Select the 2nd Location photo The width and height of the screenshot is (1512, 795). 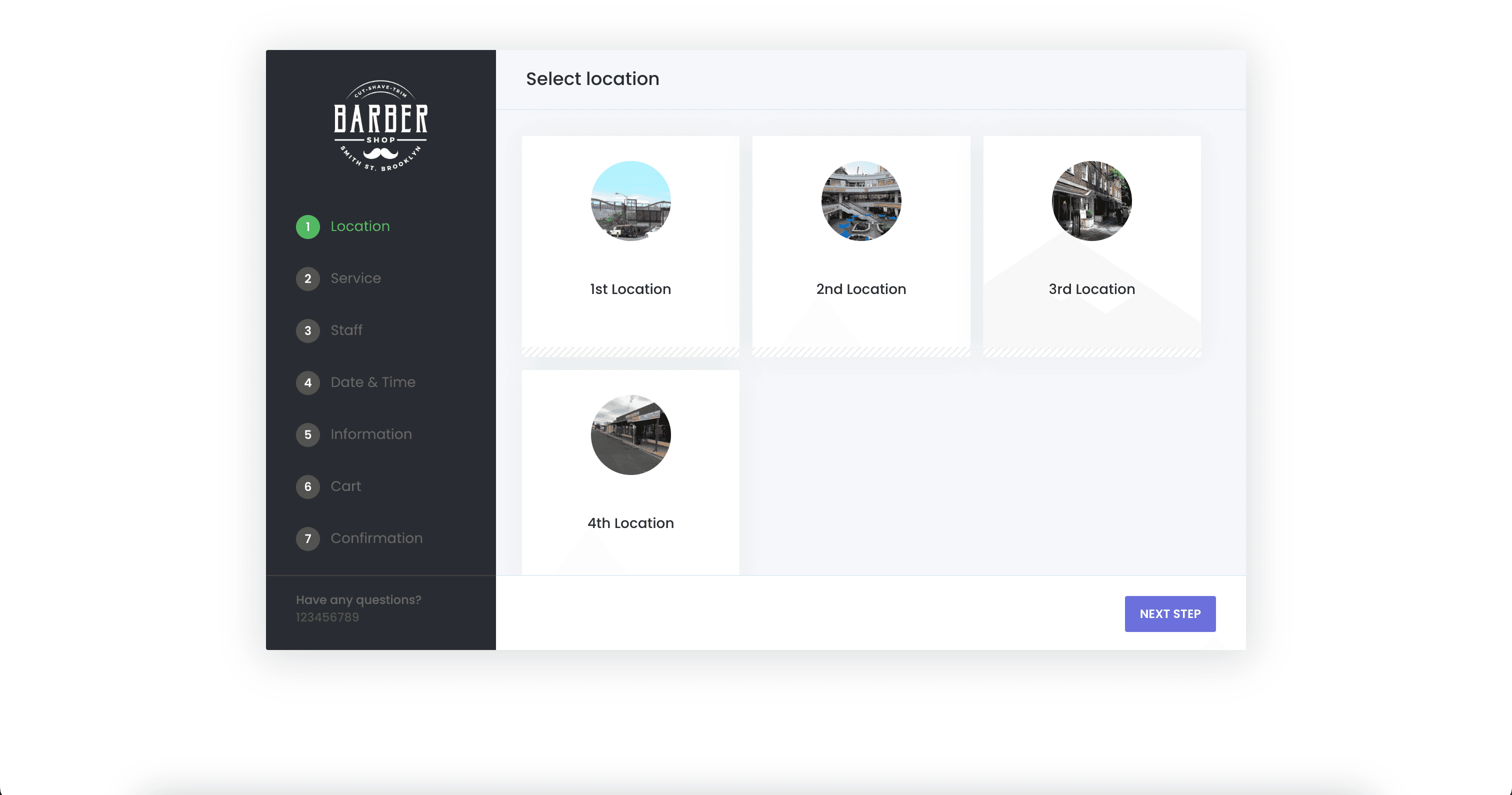point(861,201)
